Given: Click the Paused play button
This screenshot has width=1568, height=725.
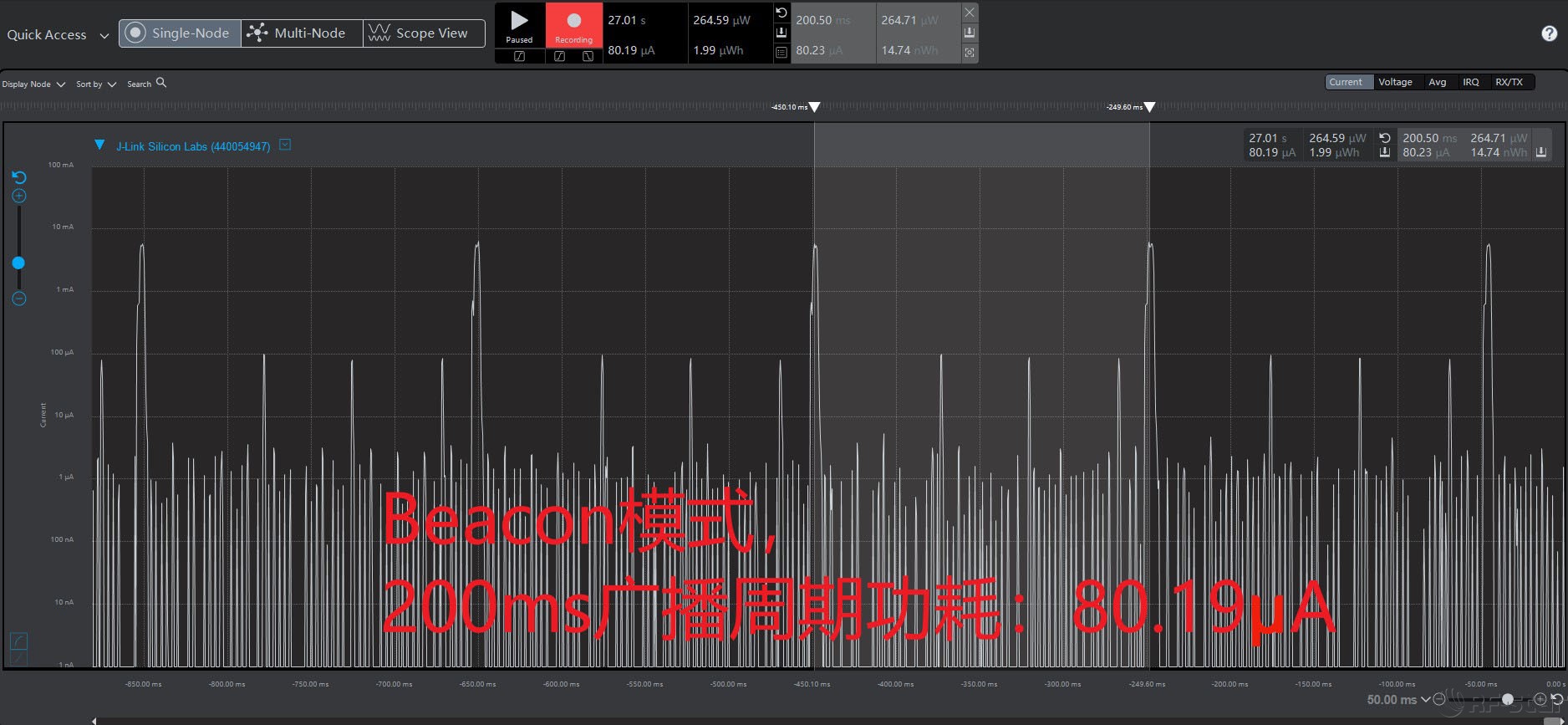Looking at the screenshot, I should point(519,26).
